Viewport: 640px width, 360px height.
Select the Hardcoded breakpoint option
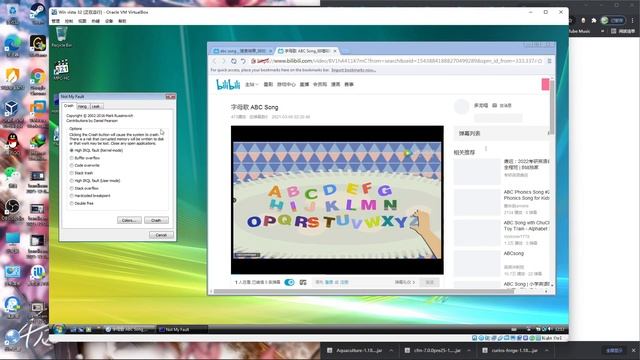click(x=90, y=196)
